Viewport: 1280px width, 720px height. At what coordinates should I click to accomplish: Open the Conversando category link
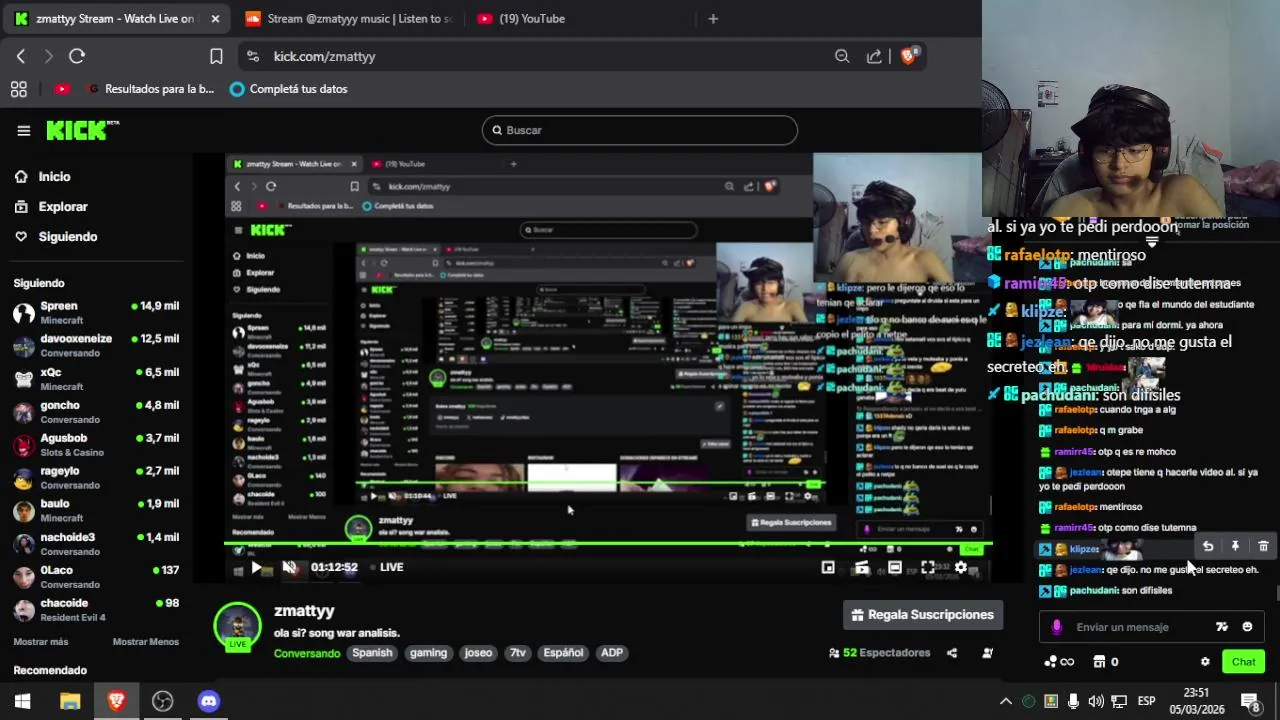pos(307,653)
